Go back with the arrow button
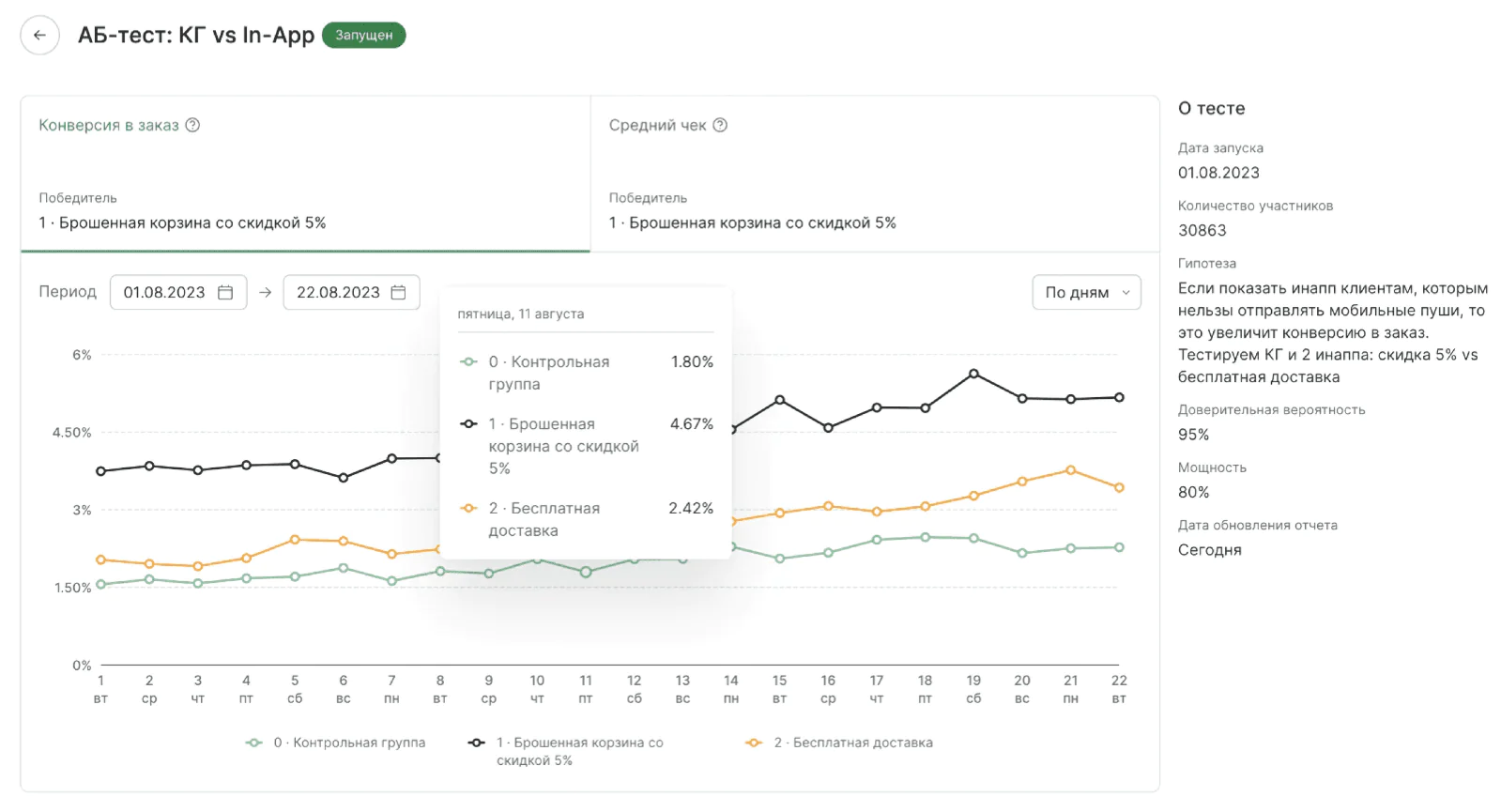Image resolution: width=1501 pixels, height=812 pixels. pos(39,36)
